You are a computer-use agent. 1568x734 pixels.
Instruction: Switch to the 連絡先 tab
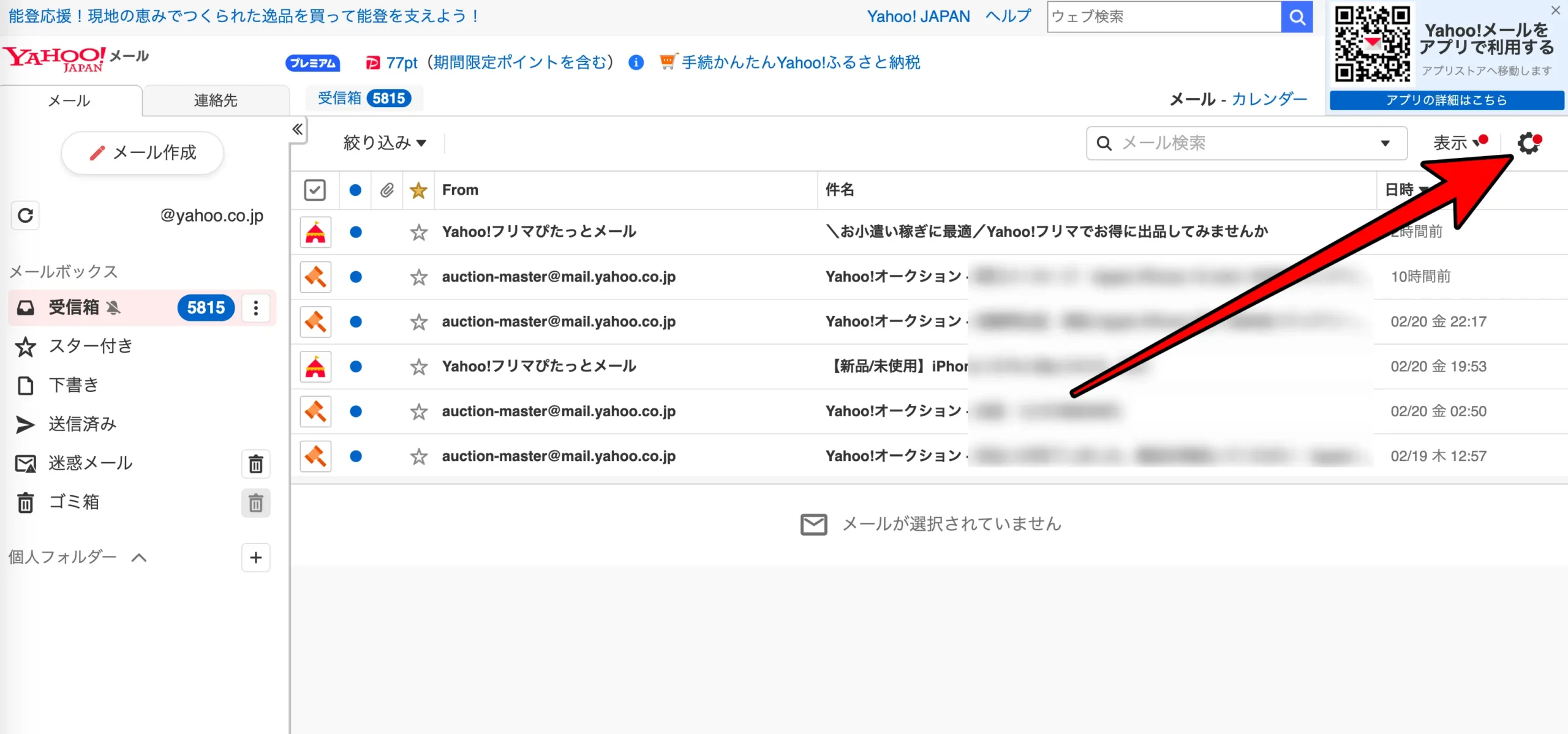tap(216, 100)
